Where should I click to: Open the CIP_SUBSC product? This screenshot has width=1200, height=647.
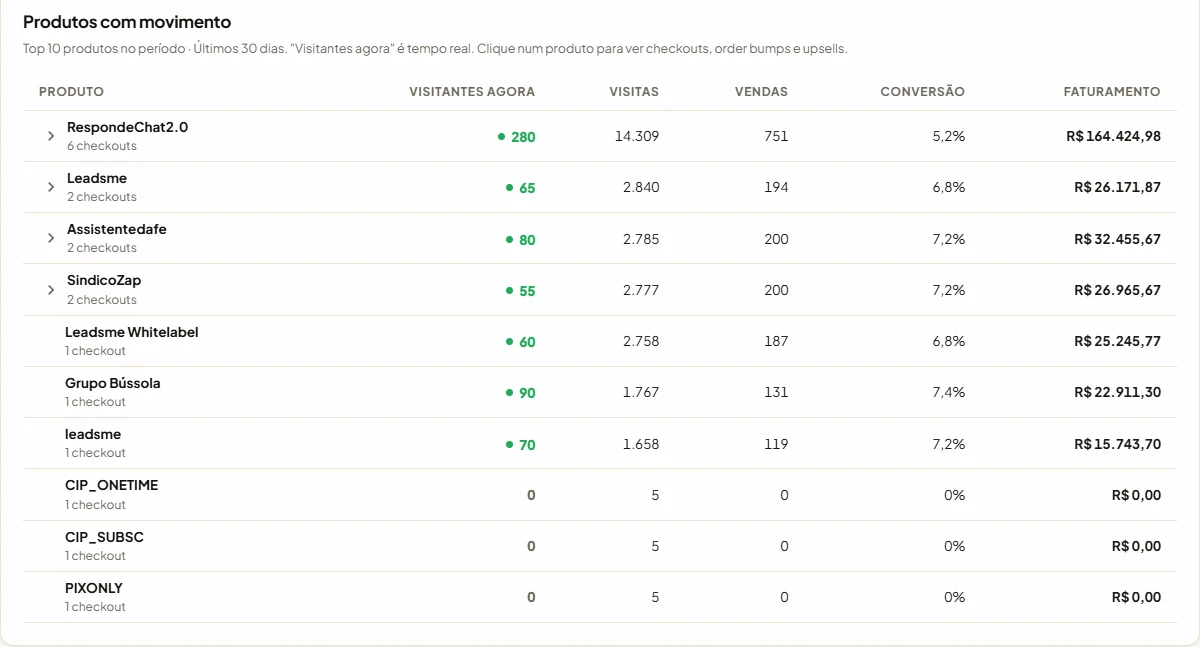click(x=104, y=537)
